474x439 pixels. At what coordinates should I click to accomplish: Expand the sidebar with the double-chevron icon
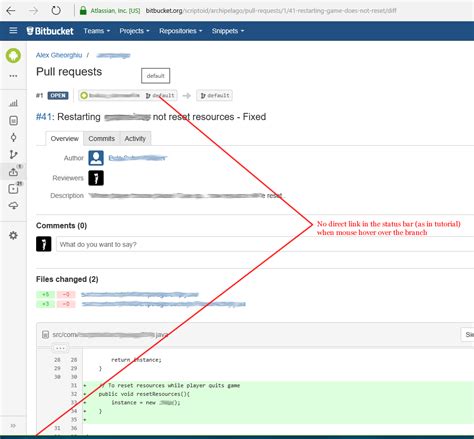[x=13, y=426]
